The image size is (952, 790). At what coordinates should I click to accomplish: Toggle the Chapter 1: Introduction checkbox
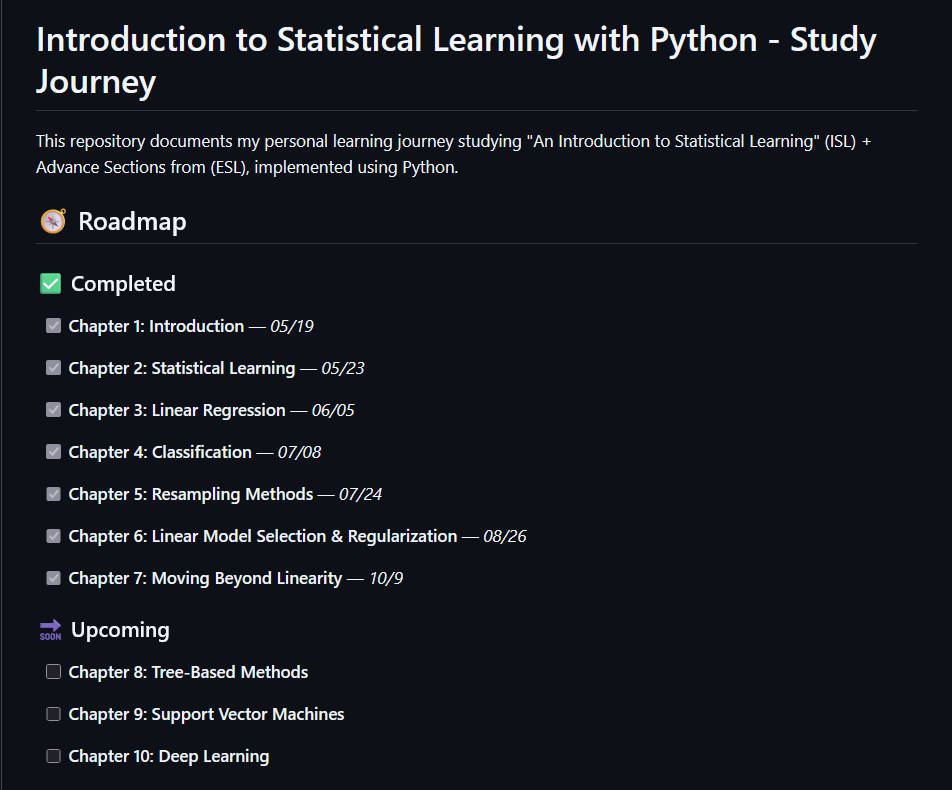tap(53, 325)
